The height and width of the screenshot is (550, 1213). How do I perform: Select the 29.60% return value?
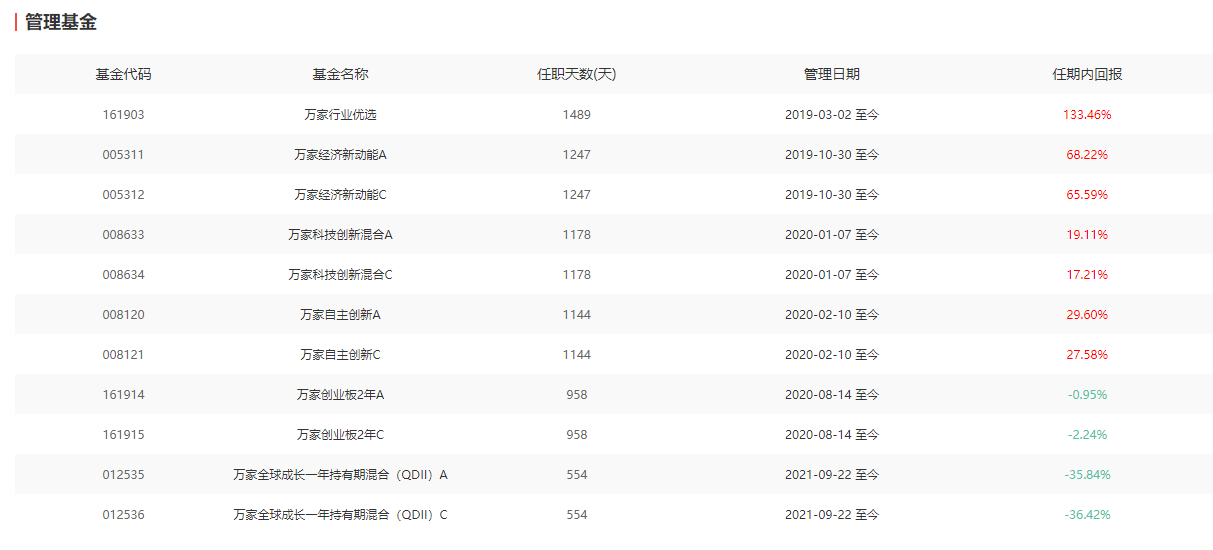click(1087, 315)
